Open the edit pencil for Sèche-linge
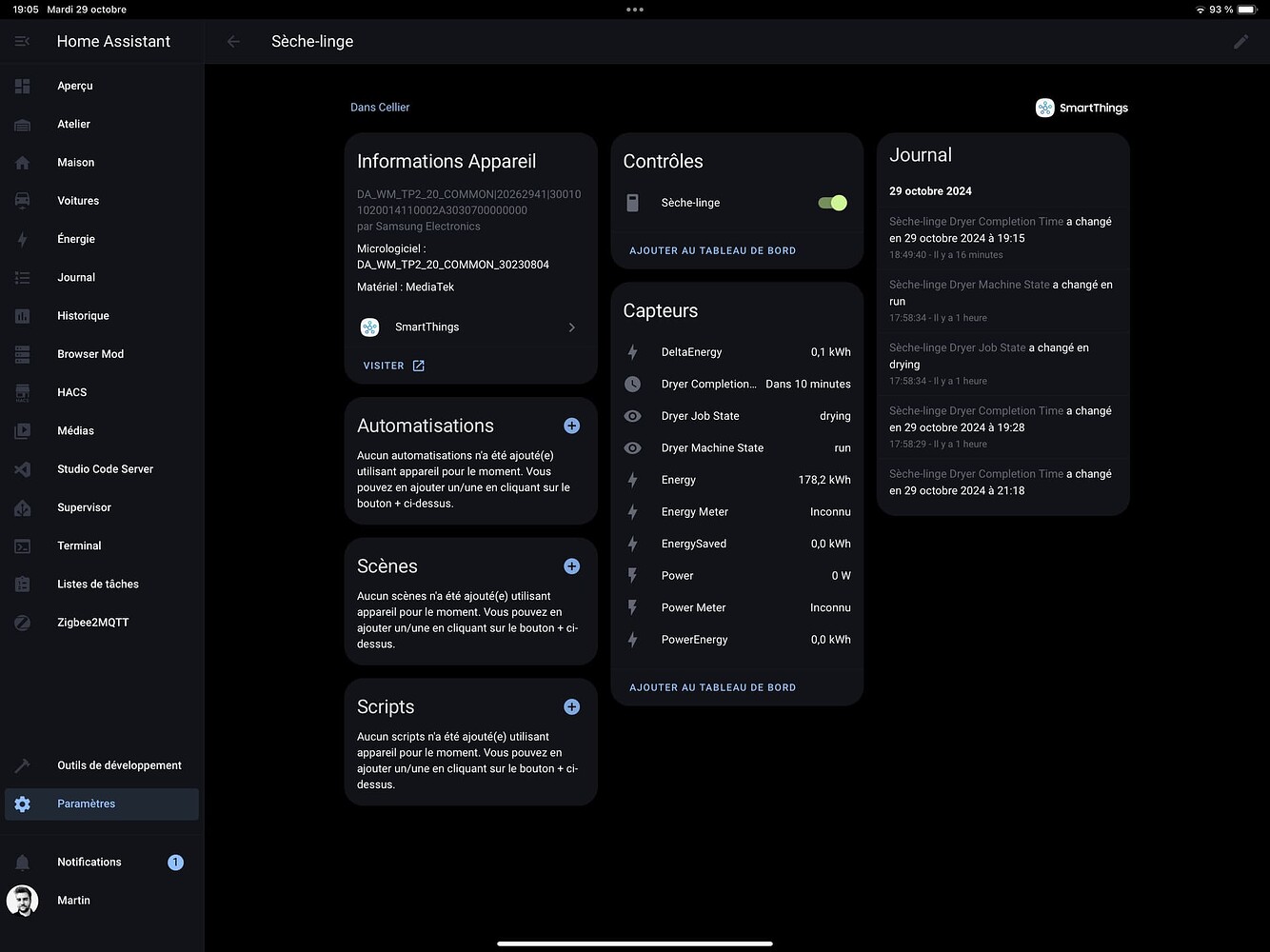Screen dimensions: 1270x952 (1240, 41)
